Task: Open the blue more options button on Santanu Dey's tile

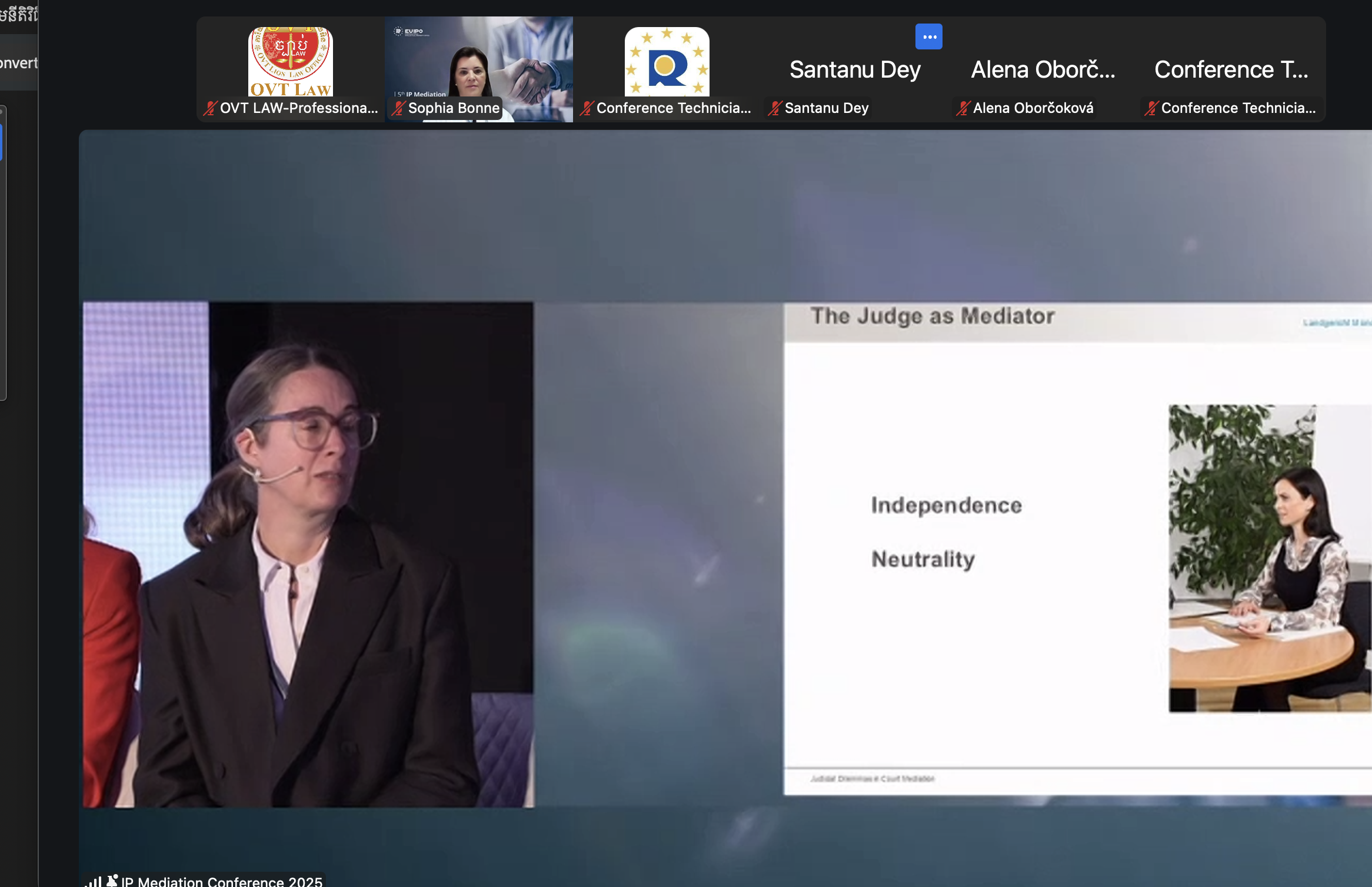Action: 928,36
